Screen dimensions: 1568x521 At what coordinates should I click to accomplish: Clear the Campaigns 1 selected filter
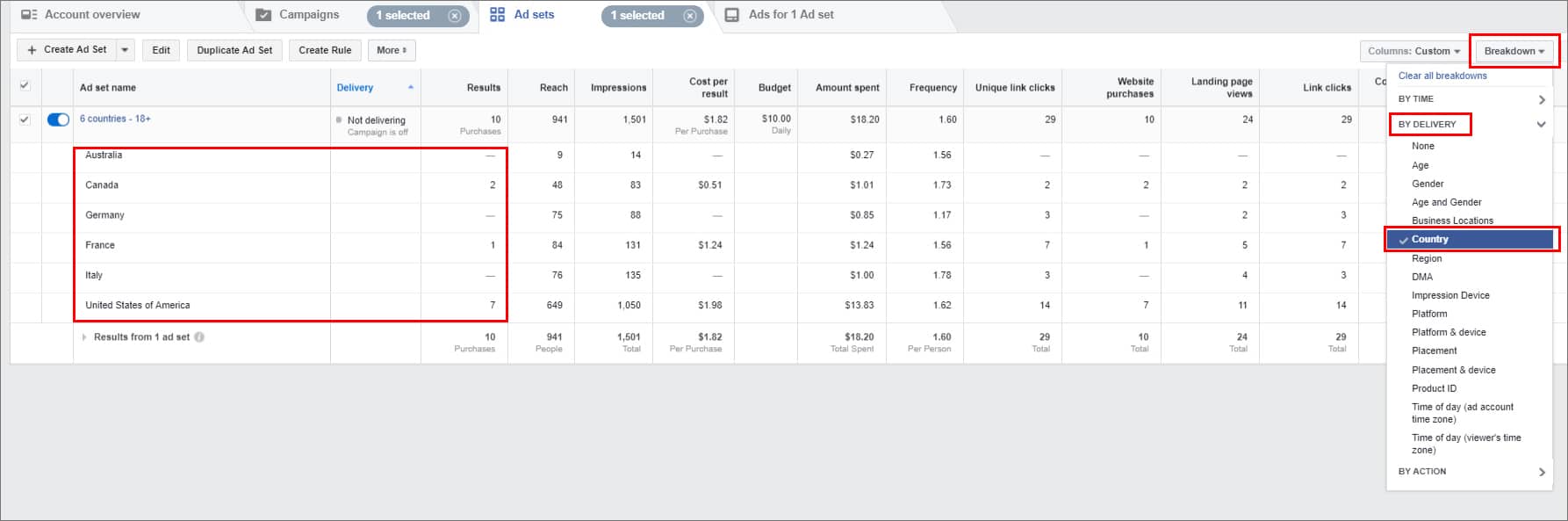click(x=454, y=16)
